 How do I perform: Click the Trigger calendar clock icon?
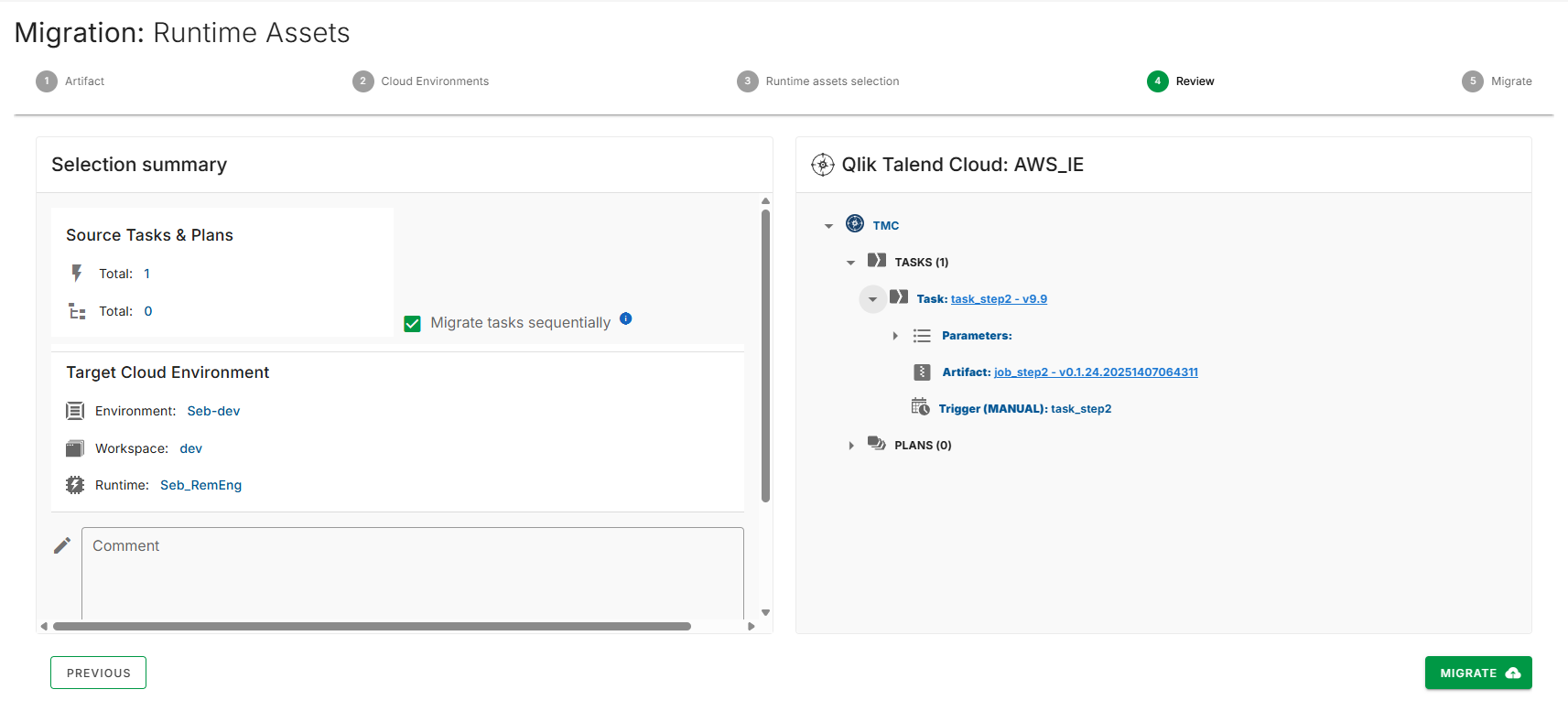pyautogui.click(x=920, y=406)
